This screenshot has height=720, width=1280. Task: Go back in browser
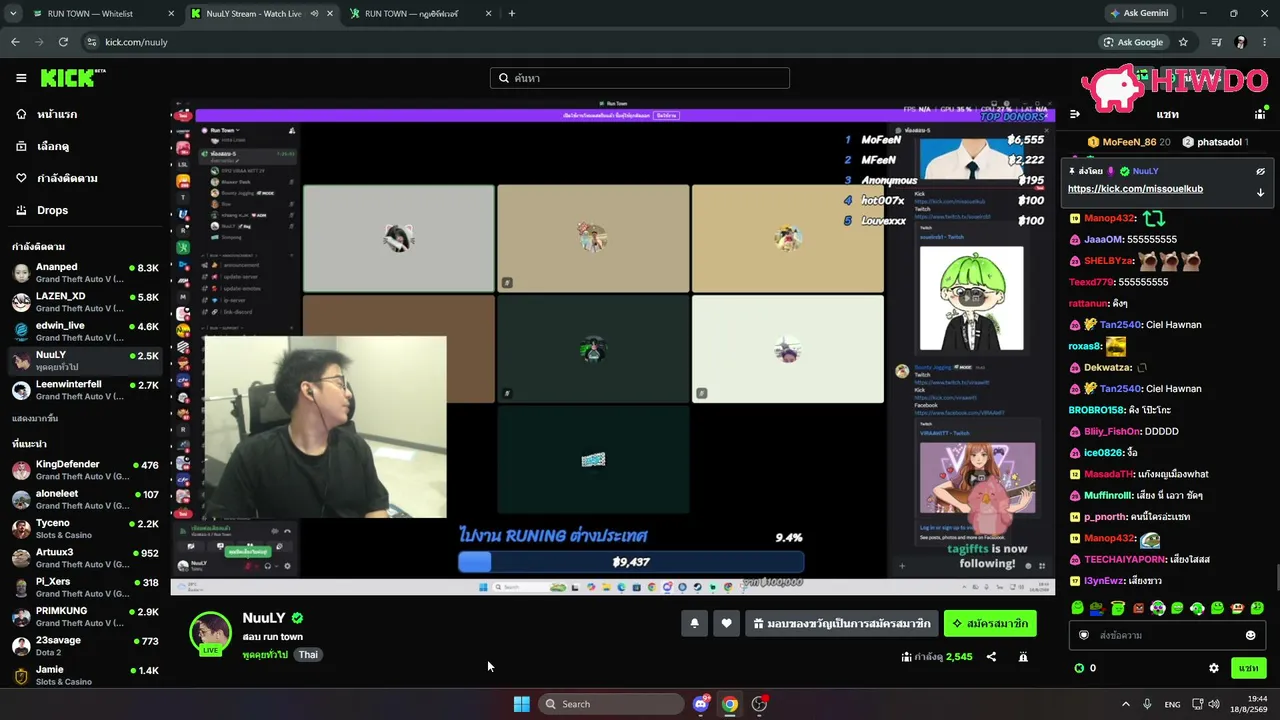[15, 42]
